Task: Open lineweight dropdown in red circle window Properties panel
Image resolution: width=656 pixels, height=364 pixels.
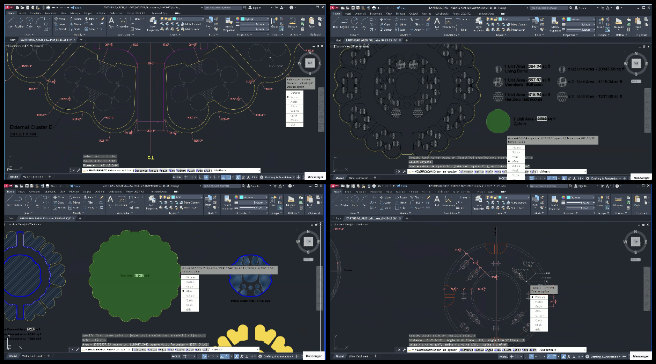Action: (x=579, y=203)
